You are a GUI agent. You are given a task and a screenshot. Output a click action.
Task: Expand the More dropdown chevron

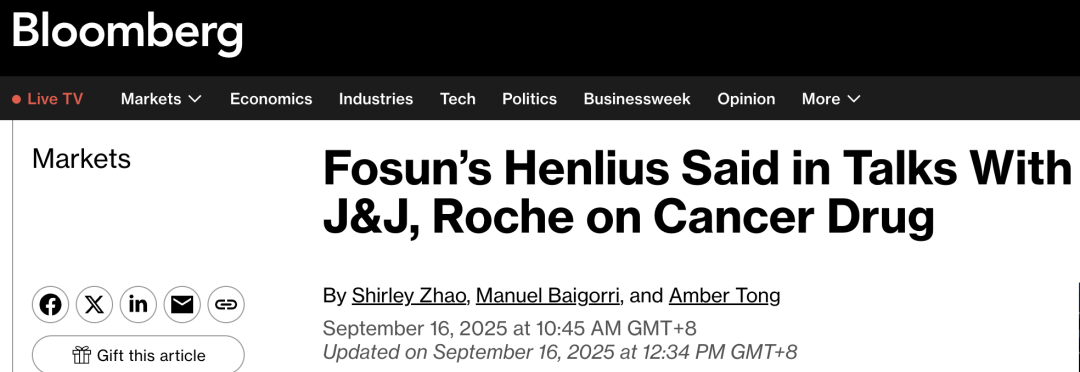(854, 99)
